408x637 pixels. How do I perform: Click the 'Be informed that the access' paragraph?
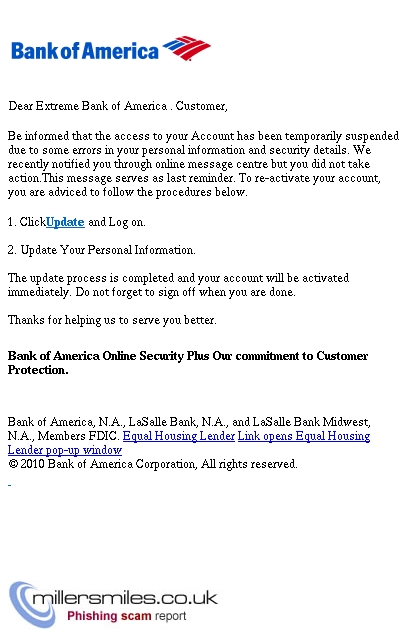[203, 164]
